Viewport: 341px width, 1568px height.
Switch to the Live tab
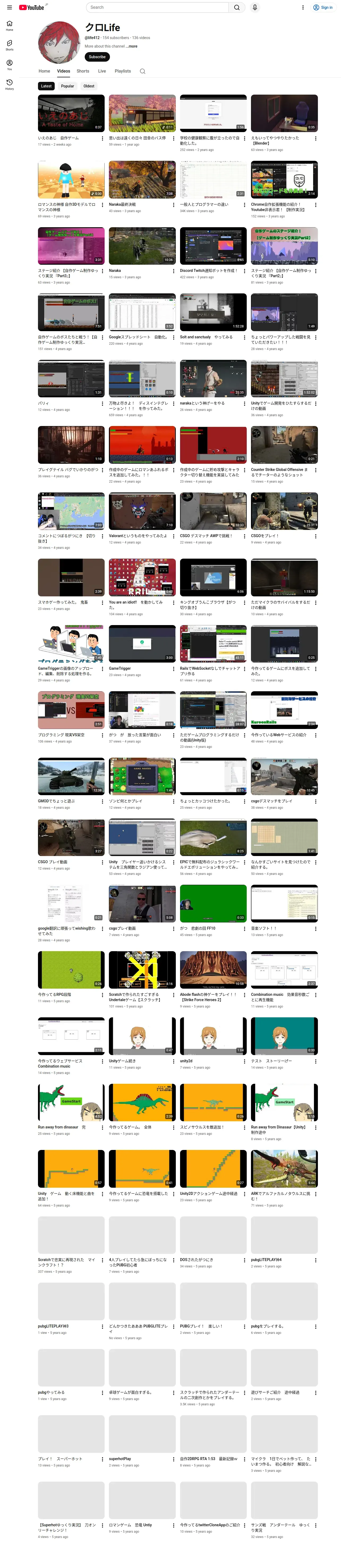click(102, 71)
